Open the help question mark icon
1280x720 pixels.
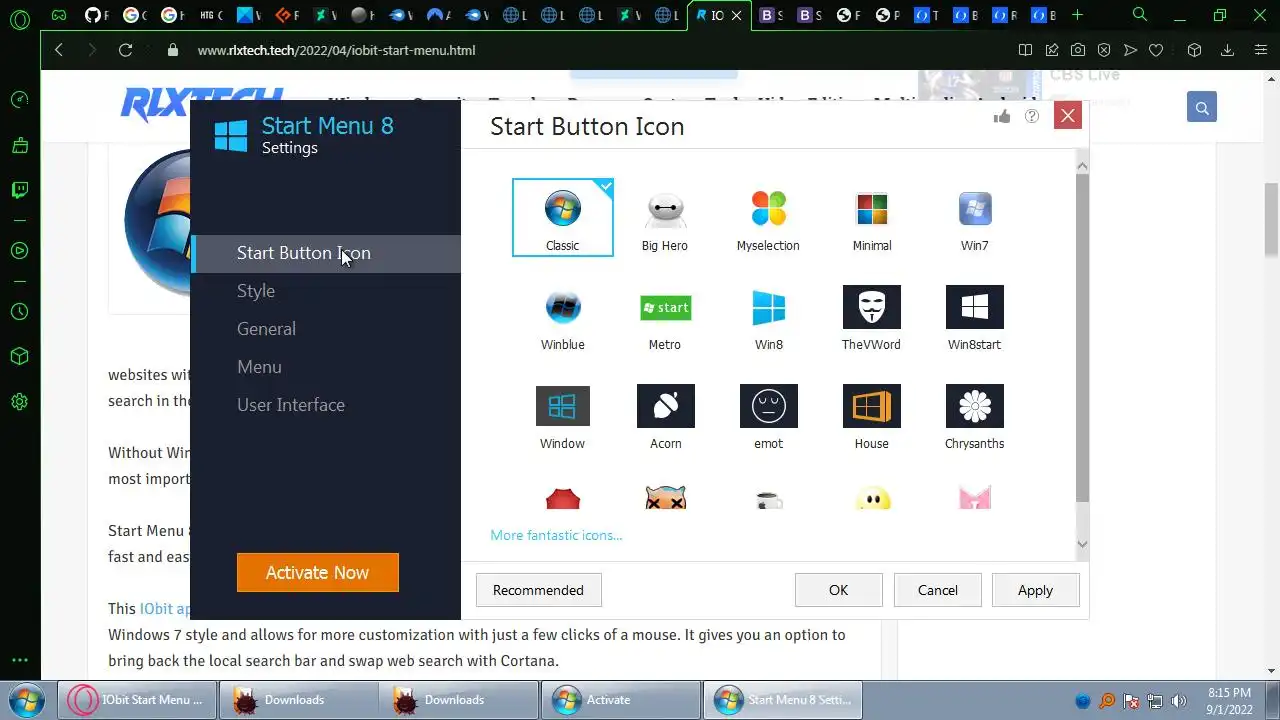(1032, 116)
